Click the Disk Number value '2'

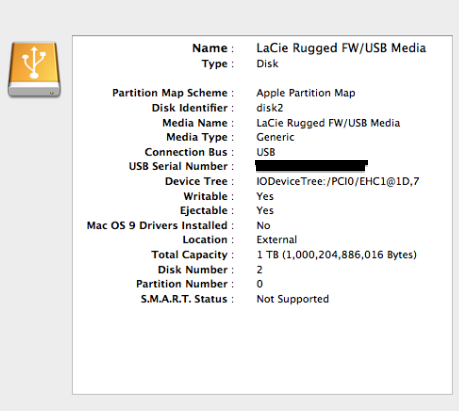pos(259,270)
